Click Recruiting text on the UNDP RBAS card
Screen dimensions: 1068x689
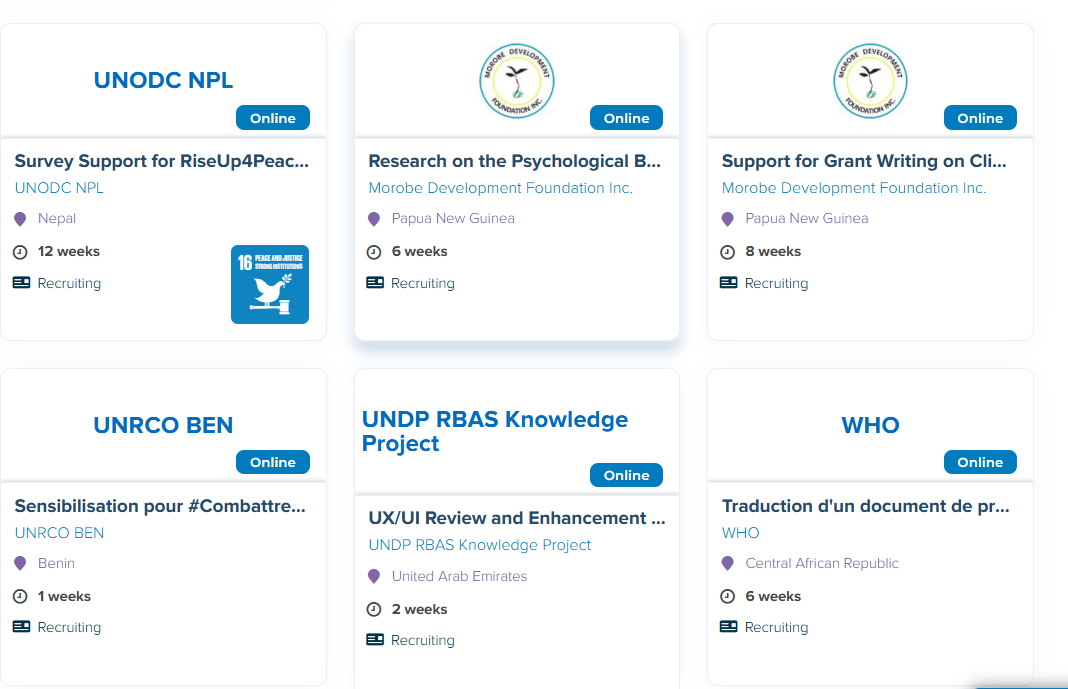coord(423,640)
